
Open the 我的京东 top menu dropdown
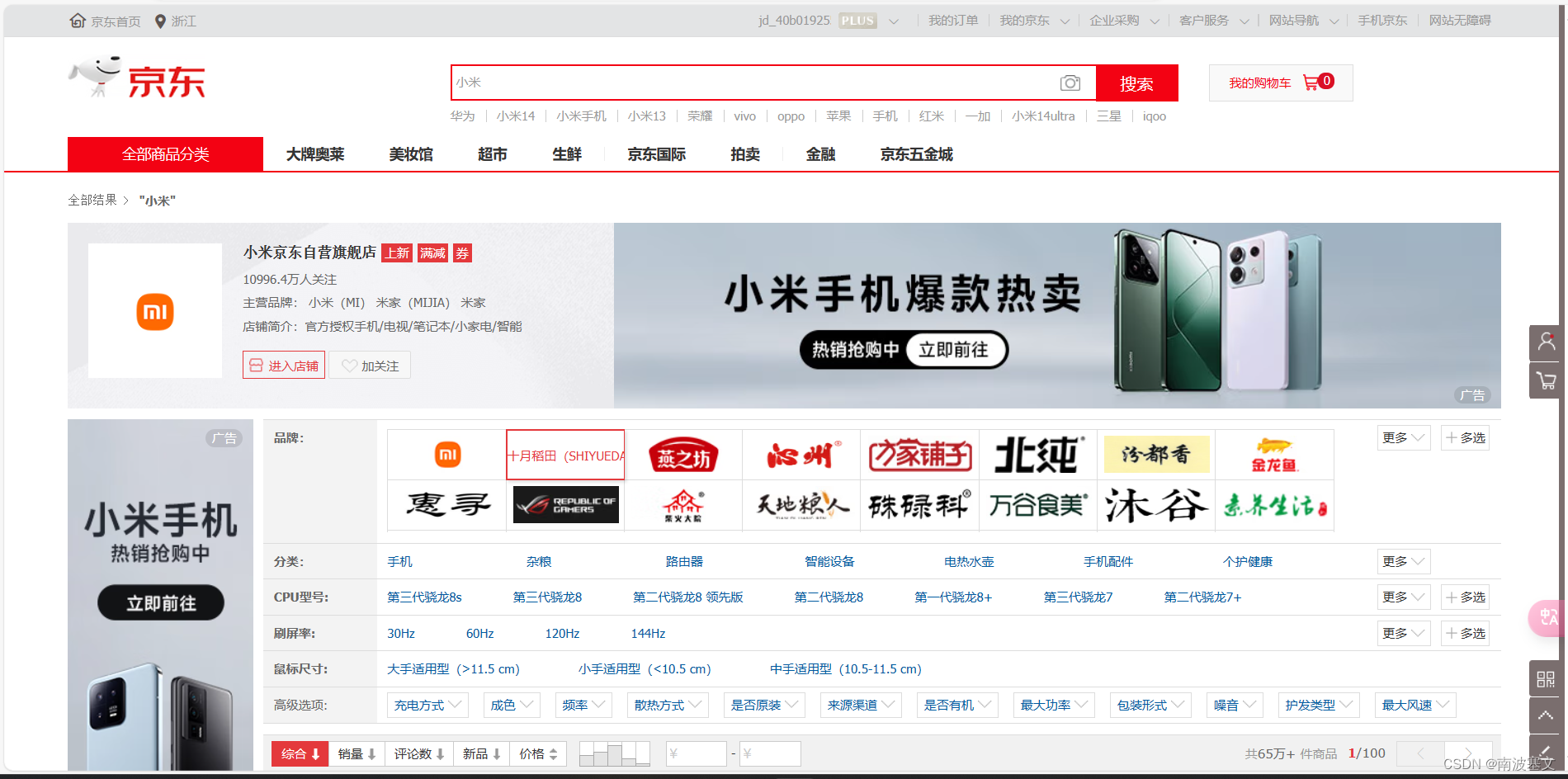(1034, 21)
